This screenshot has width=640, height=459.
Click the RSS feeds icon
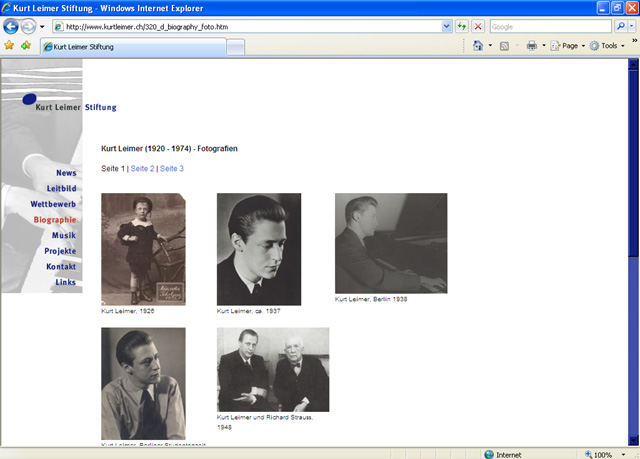pyautogui.click(x=504, y=46)
